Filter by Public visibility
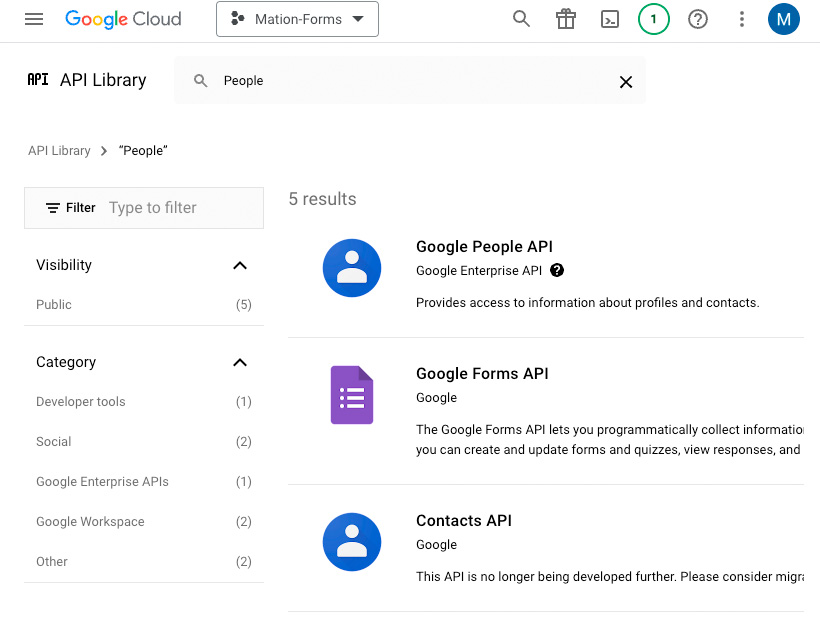820x638 pixels. coord(144,305)
